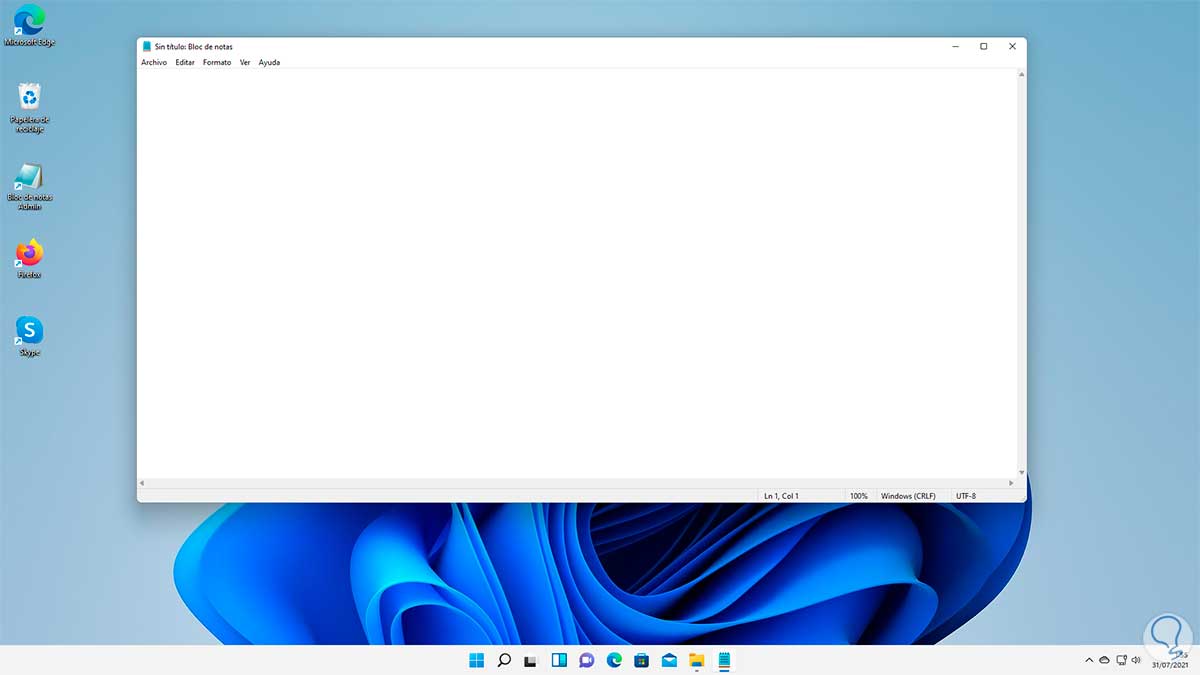Open the Formato menu

click(x=217, y=62)
